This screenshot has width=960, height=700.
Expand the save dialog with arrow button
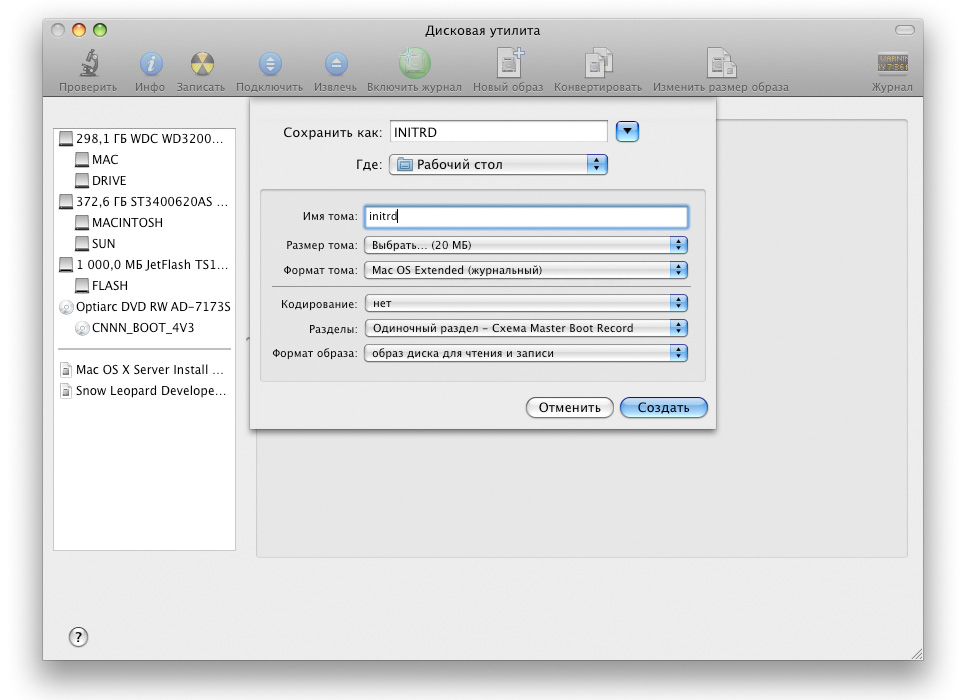627,132
